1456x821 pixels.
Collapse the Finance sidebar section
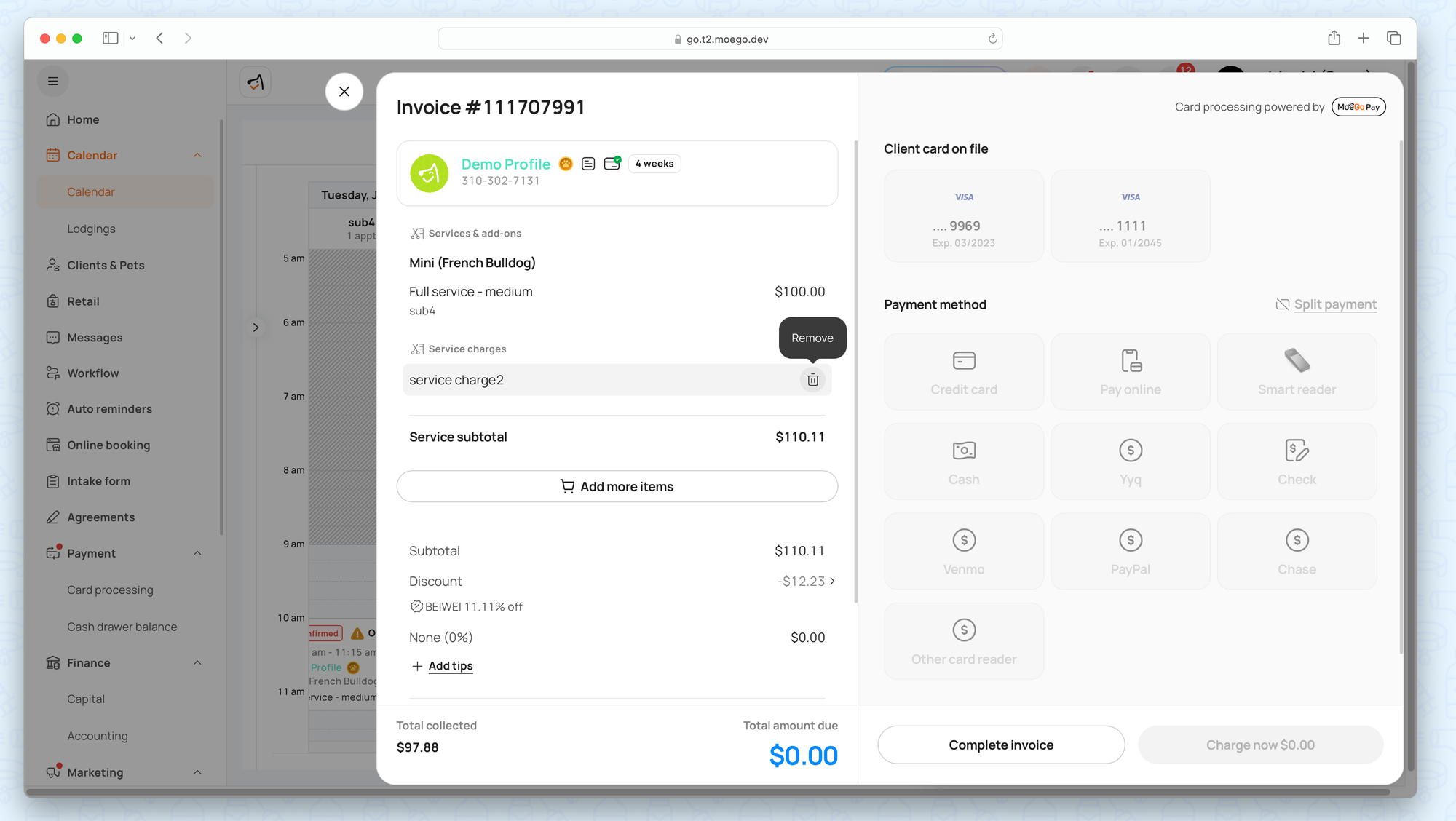click(197, 663)
